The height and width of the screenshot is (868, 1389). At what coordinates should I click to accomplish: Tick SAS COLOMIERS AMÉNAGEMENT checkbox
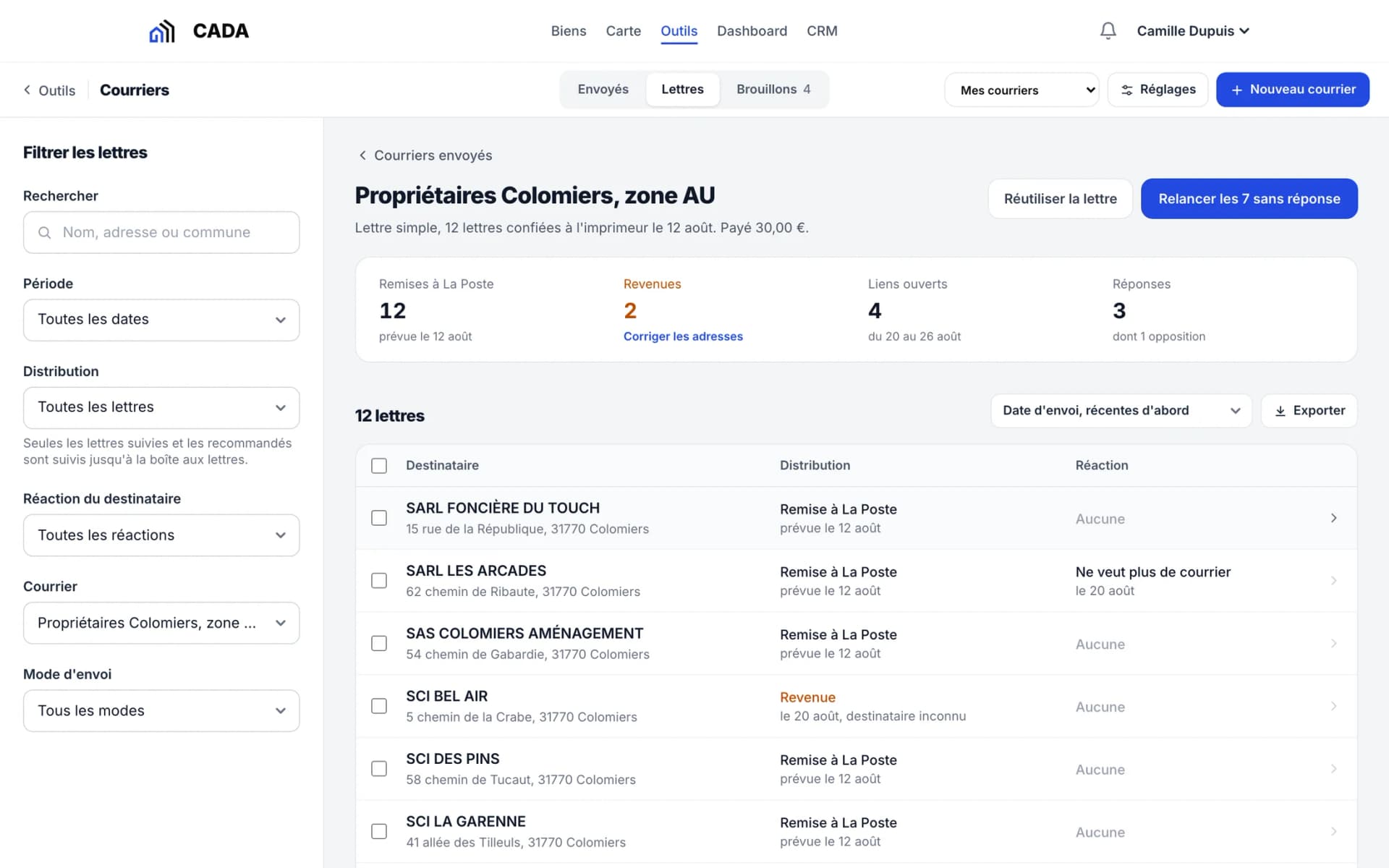tap(379, 643)
